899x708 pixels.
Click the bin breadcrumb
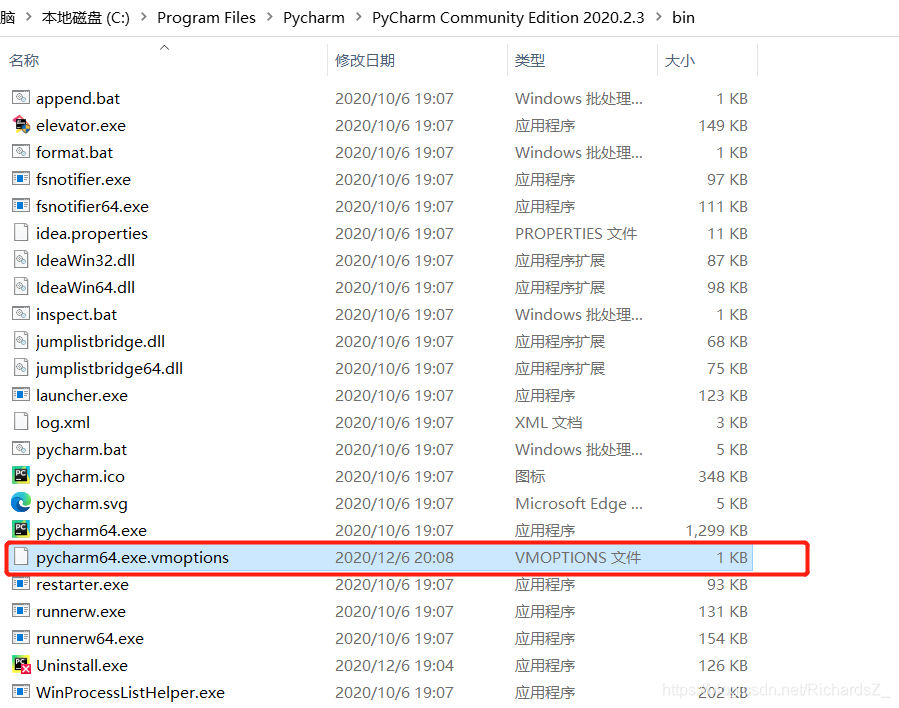683,18
